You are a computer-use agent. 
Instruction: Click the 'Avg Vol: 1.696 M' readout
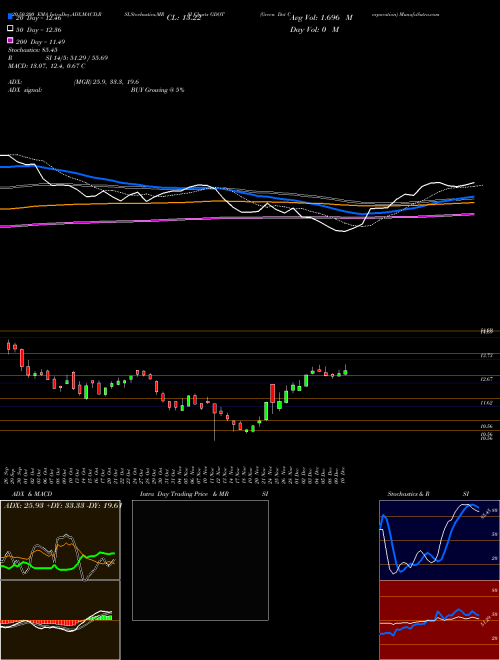pyautogui.click(x=321, y=18)
